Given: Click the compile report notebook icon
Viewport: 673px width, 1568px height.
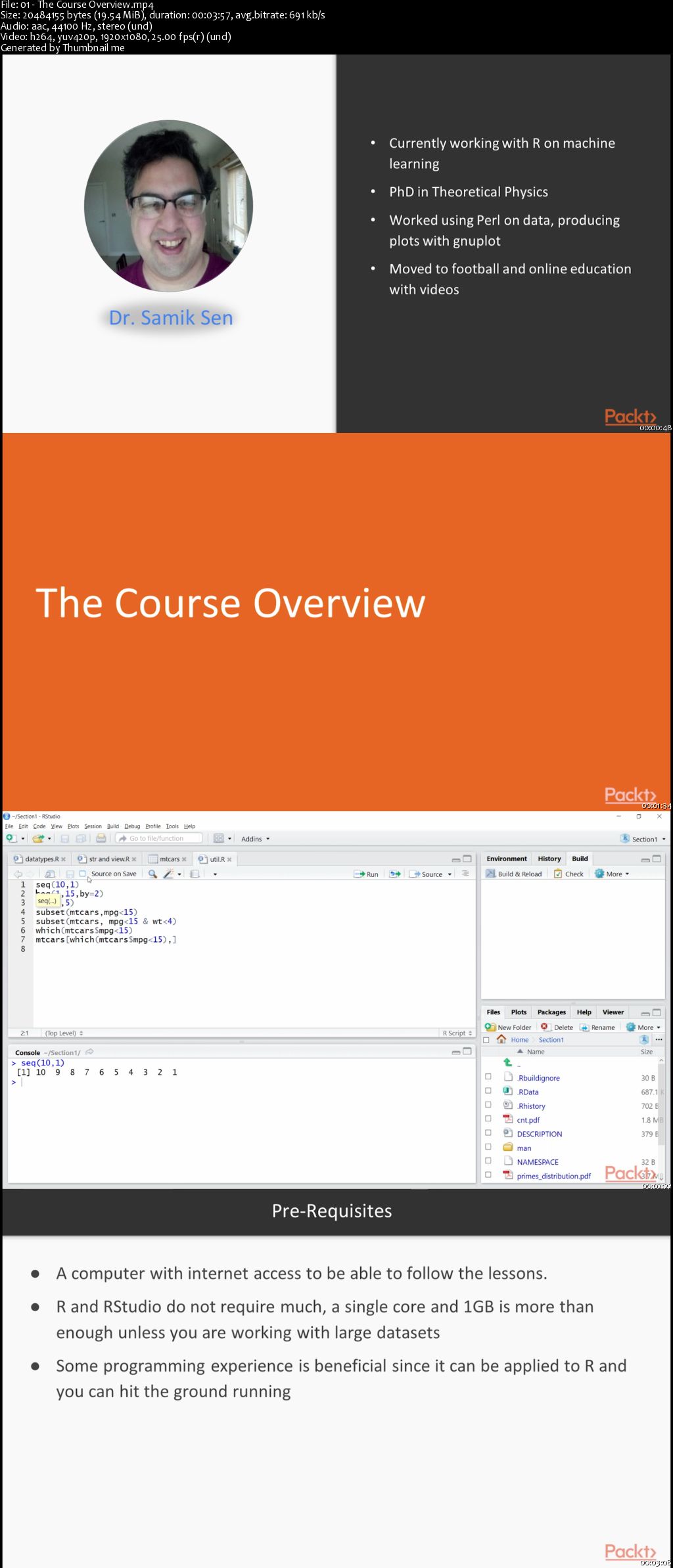Looking at the screenshot, I should (195, 874).
